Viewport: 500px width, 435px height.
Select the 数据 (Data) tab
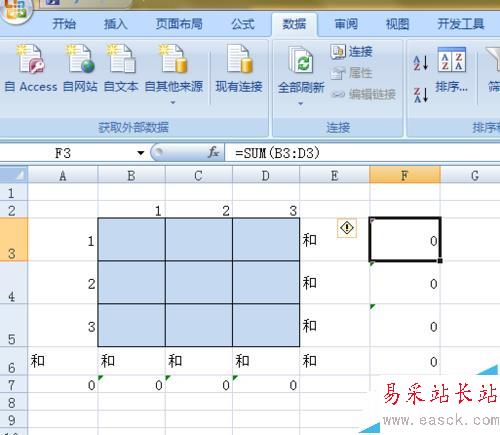tap(294, 24)
